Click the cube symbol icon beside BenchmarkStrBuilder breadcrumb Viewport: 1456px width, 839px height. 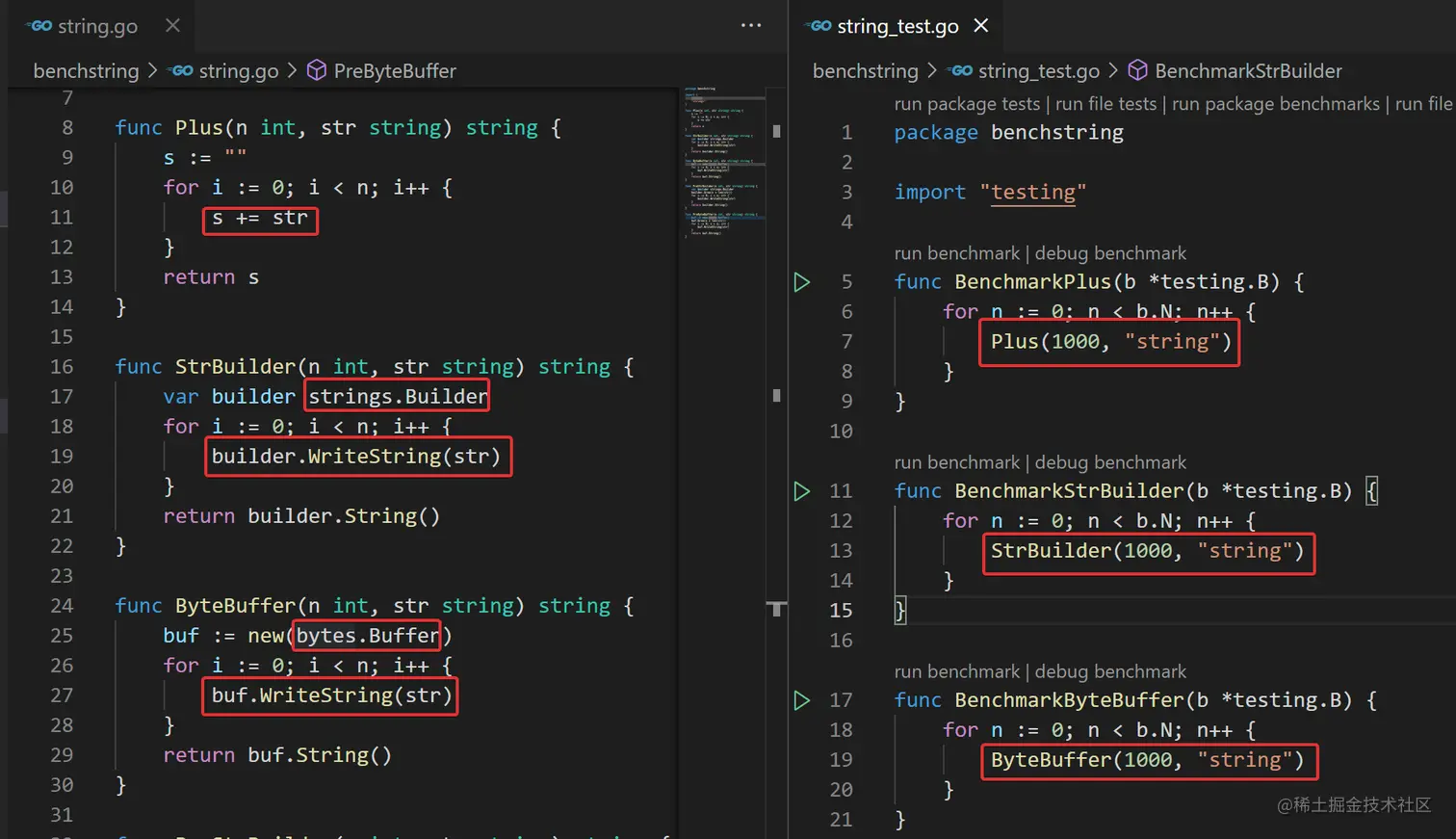[1138, 70]
